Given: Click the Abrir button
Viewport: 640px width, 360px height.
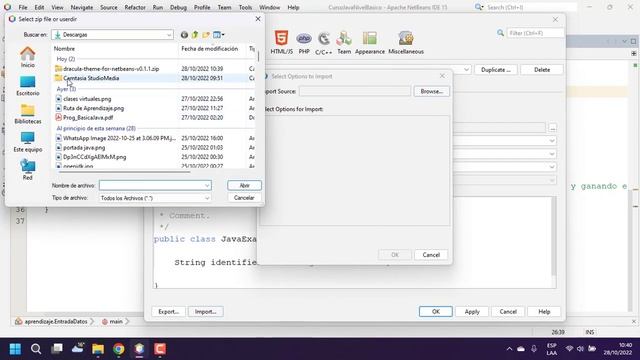Looking at the screenshot, I should 244,185.
